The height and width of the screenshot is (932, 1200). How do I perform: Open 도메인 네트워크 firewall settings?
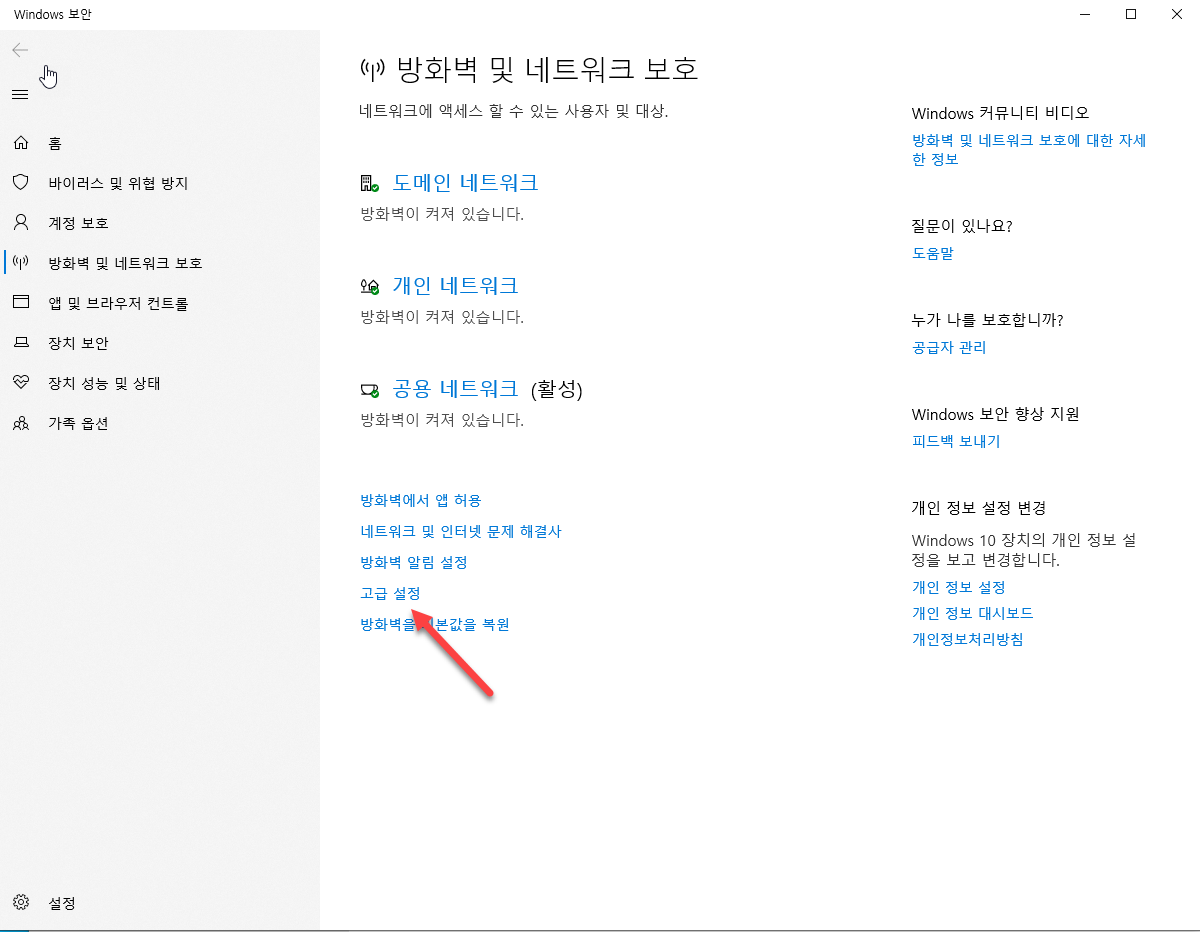click(x=465, y=183)
